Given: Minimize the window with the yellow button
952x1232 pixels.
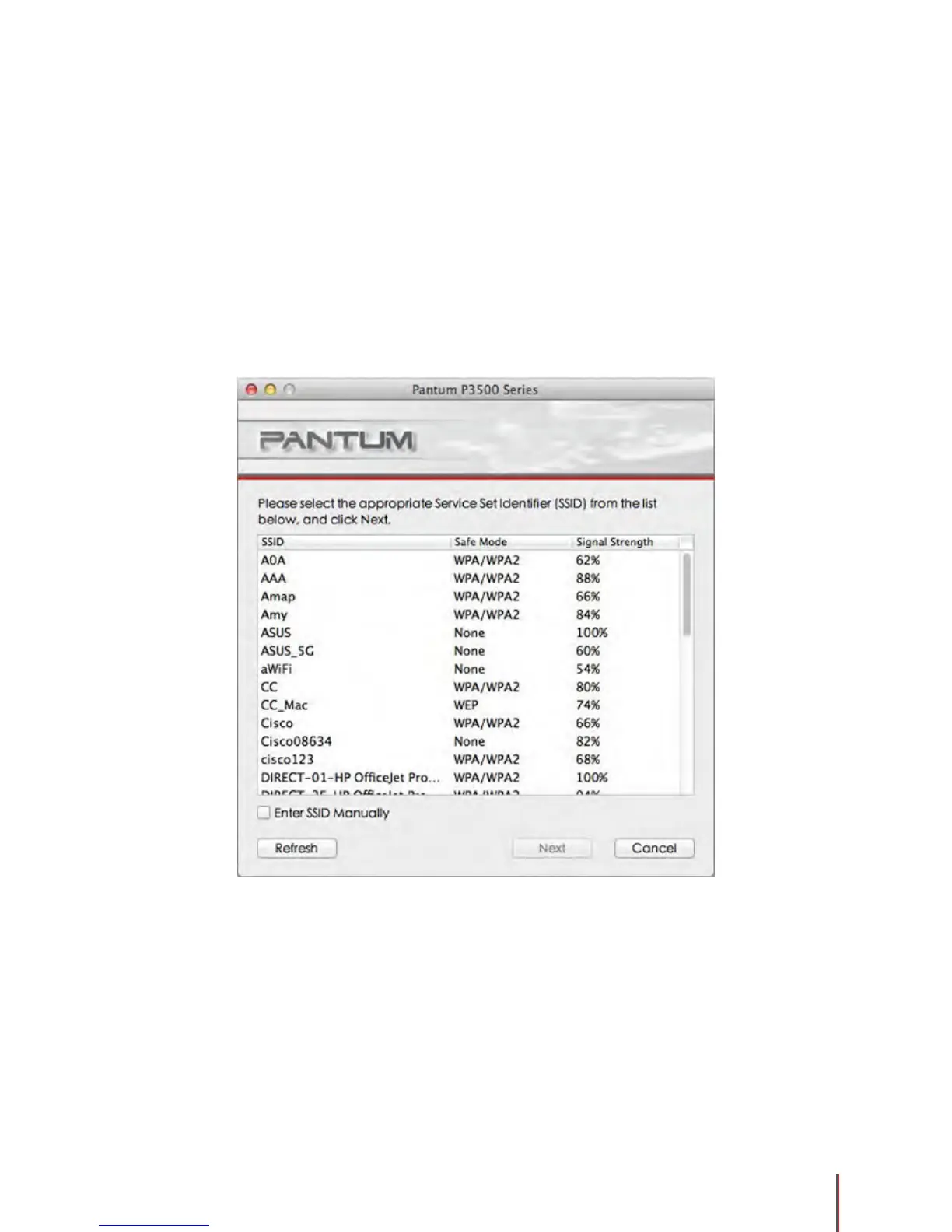Looking at the screenshot, I should [271, 389].
